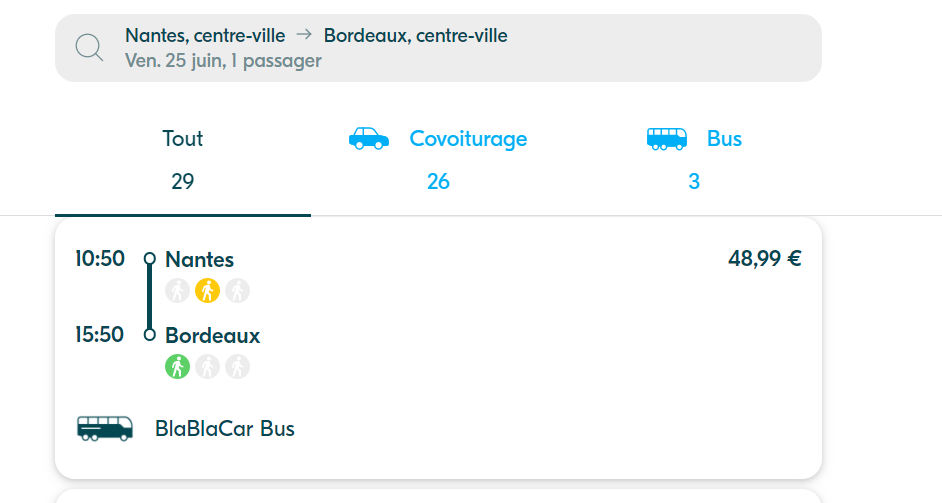Click last grey walking icon under Bordeaux
This screenshot has height=503, width=942.
pyautogui.click(x=237, y=367)
